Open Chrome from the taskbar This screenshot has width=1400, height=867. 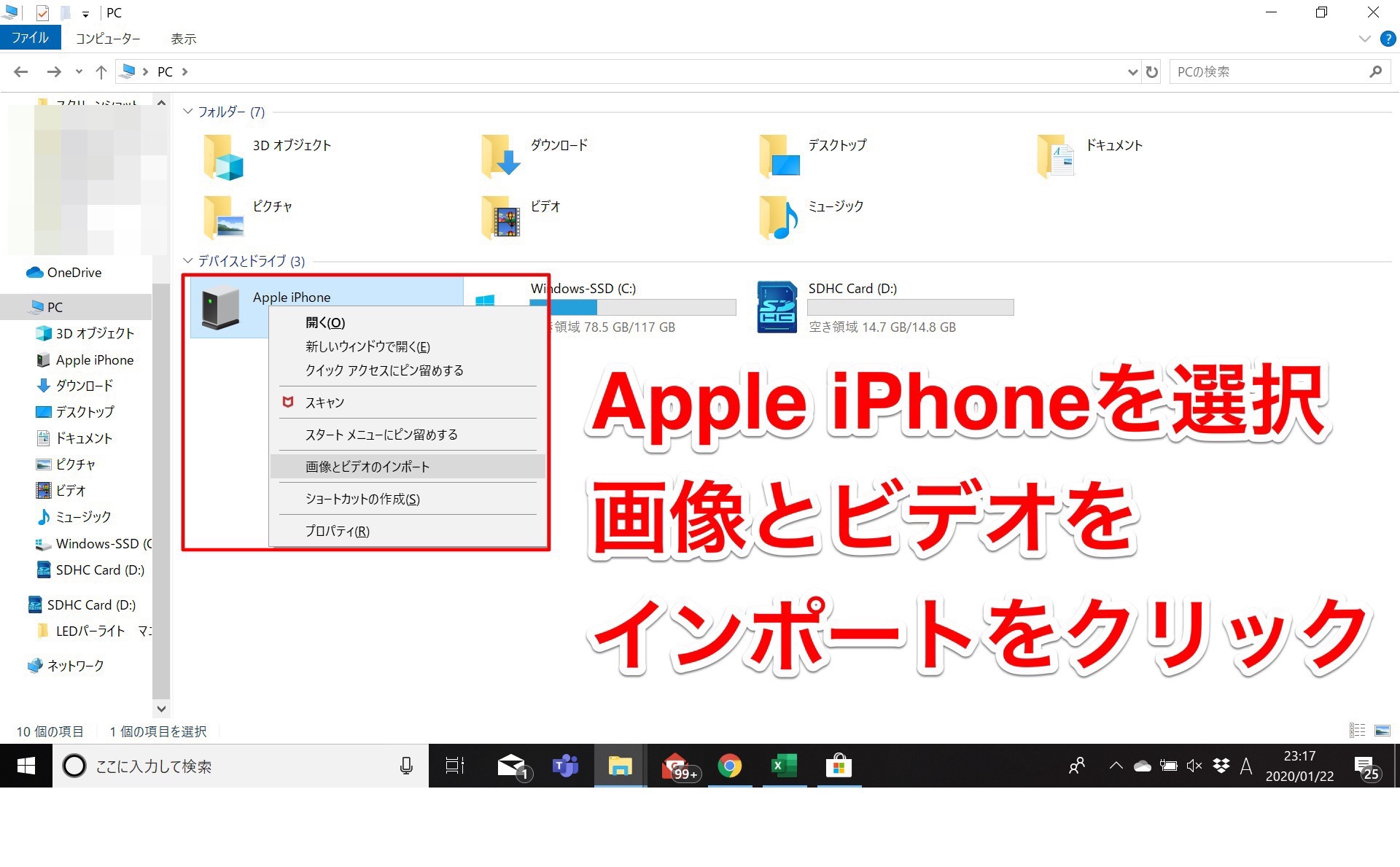coord(729,766)
